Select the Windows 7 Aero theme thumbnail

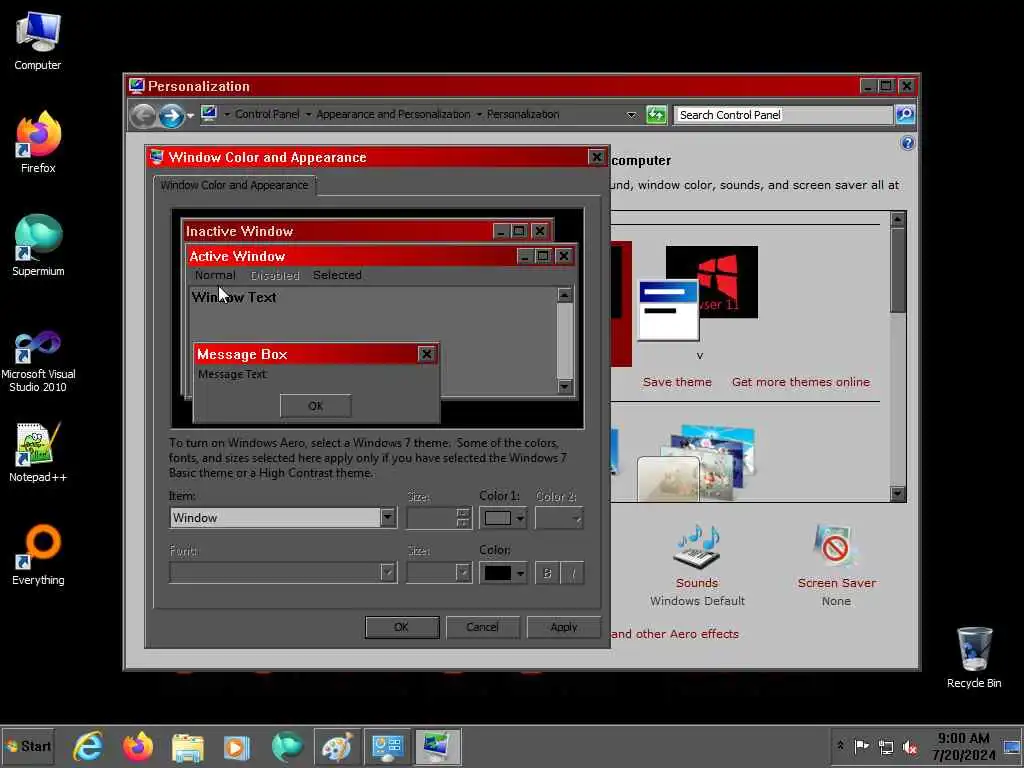[x=696, y=462]
